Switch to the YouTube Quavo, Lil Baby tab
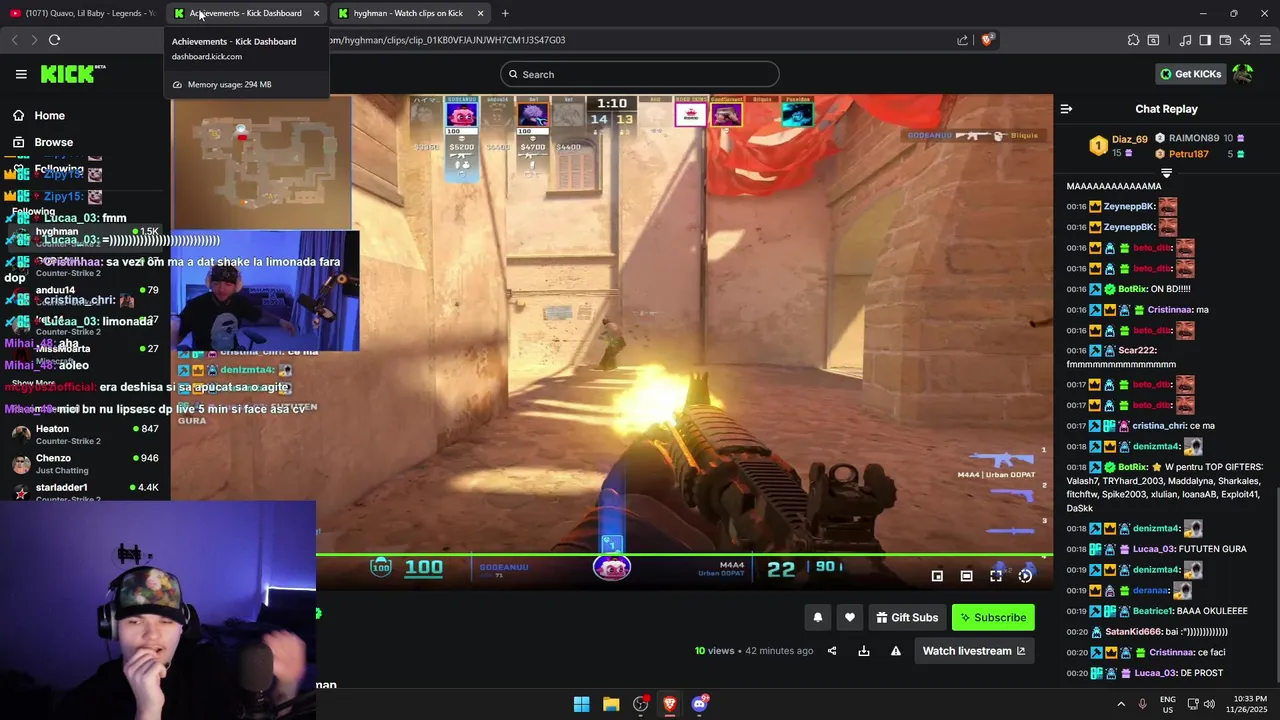This screenshot has height=720, width=1280. pos(82,13)
